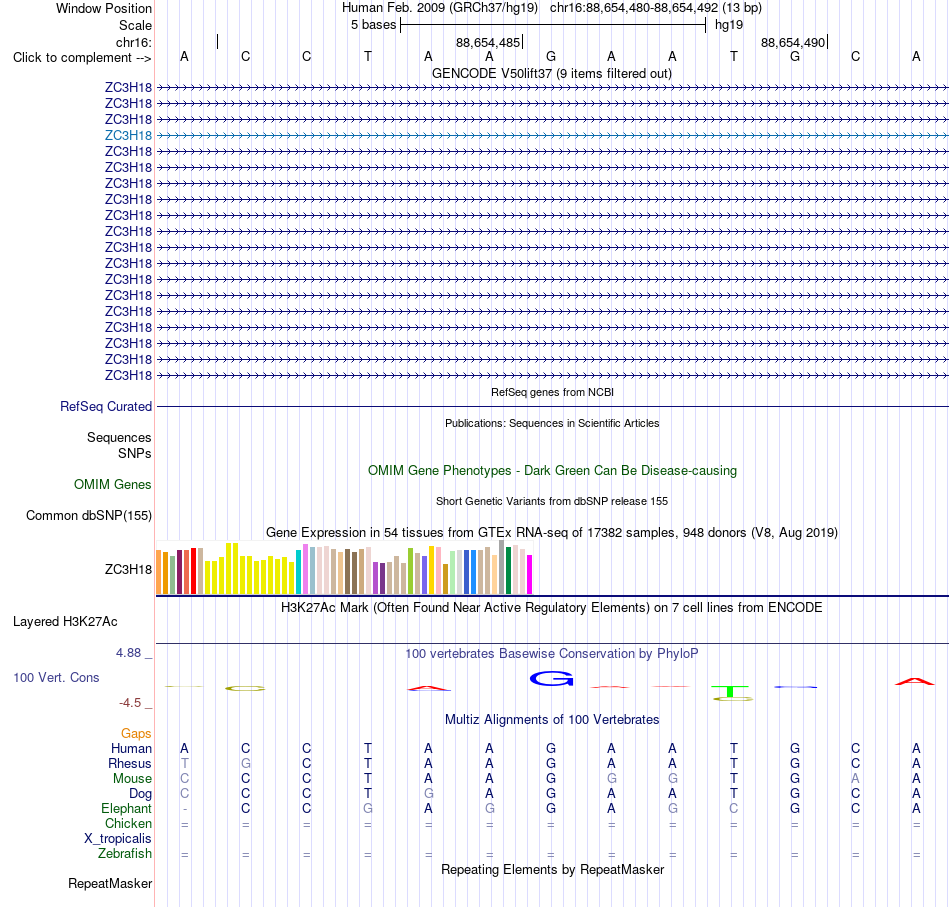Click the SNPs label in Publications track
The height and width of the screenshot is (907, 950).
(135, 453)
